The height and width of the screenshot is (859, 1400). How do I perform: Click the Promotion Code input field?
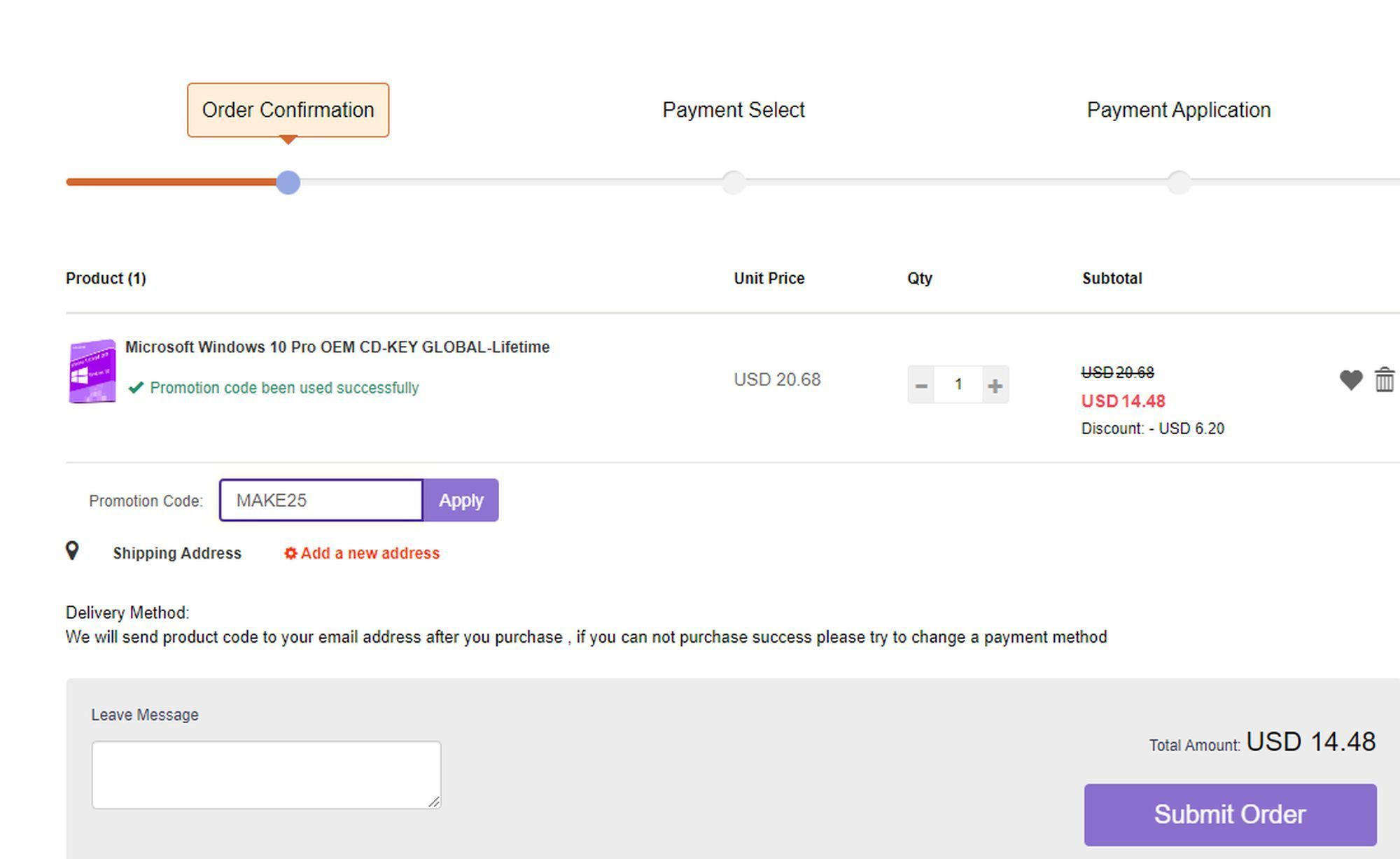[322, 500]
